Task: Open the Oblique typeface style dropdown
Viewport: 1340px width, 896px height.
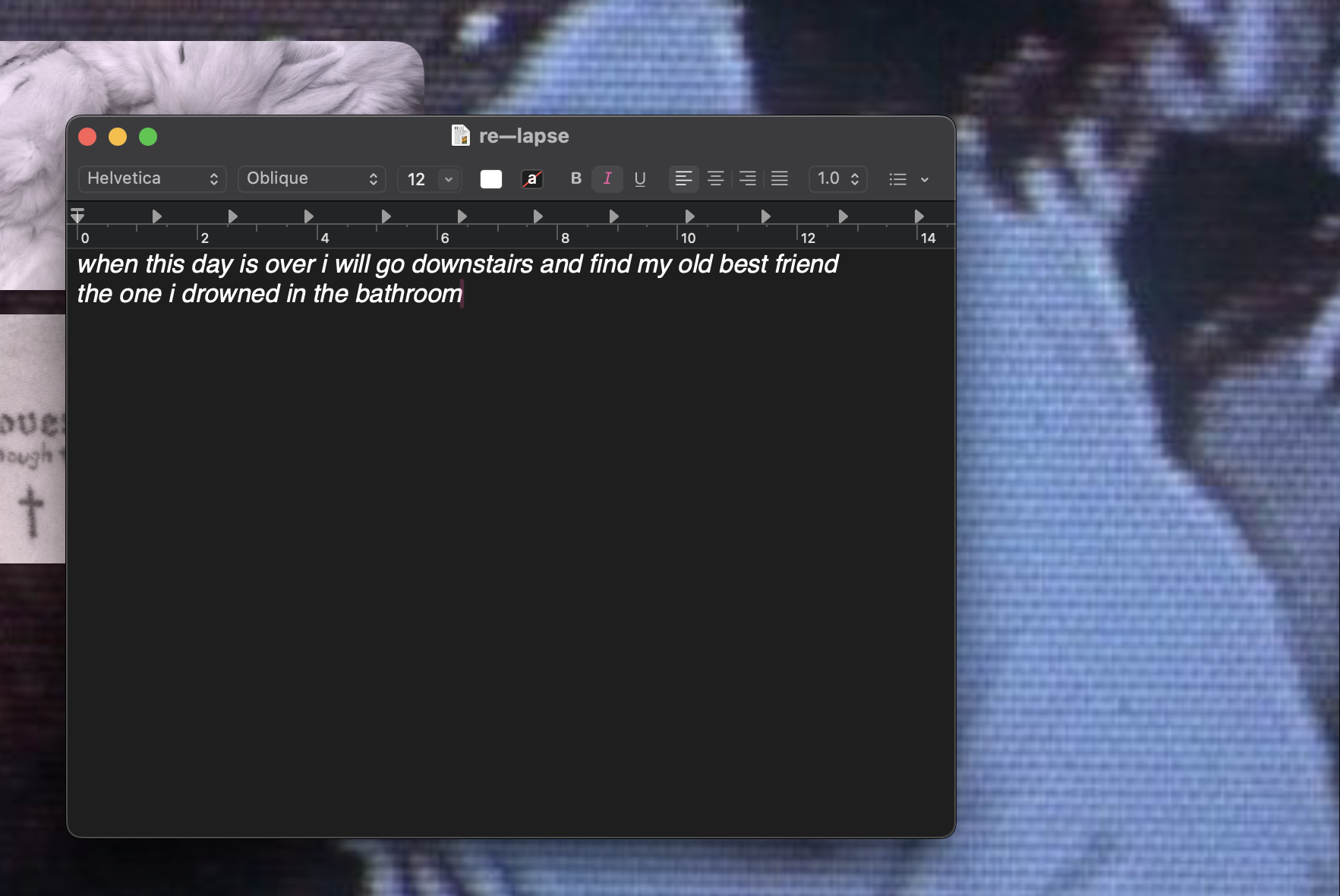Action: pyautogui.click(x=311, y=178)
